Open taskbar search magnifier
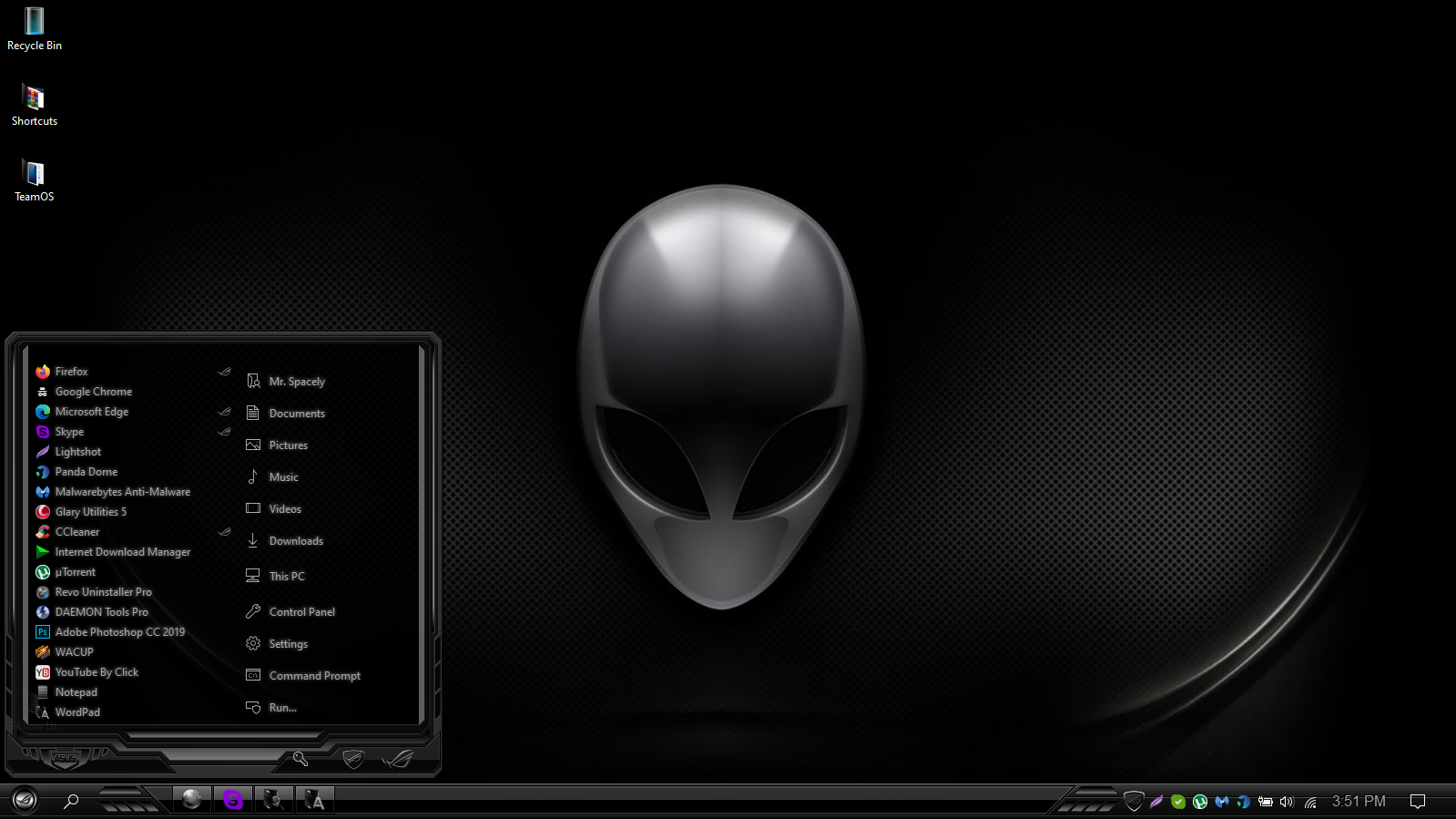Image resolution: width=1456 pixels, height=819 pixels. pos(71,801)
